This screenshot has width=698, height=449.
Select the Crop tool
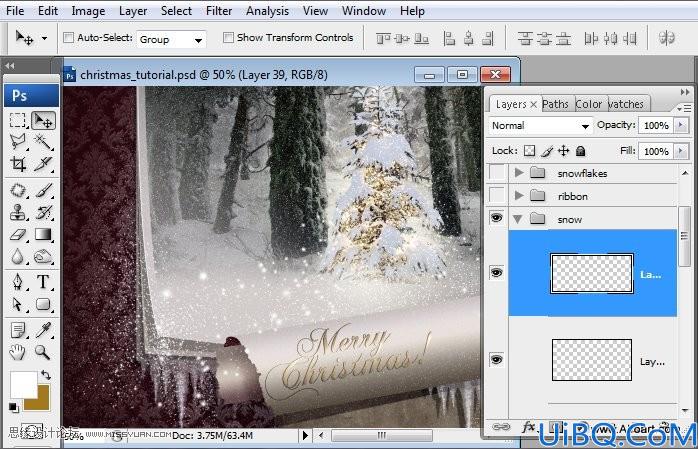18,164
